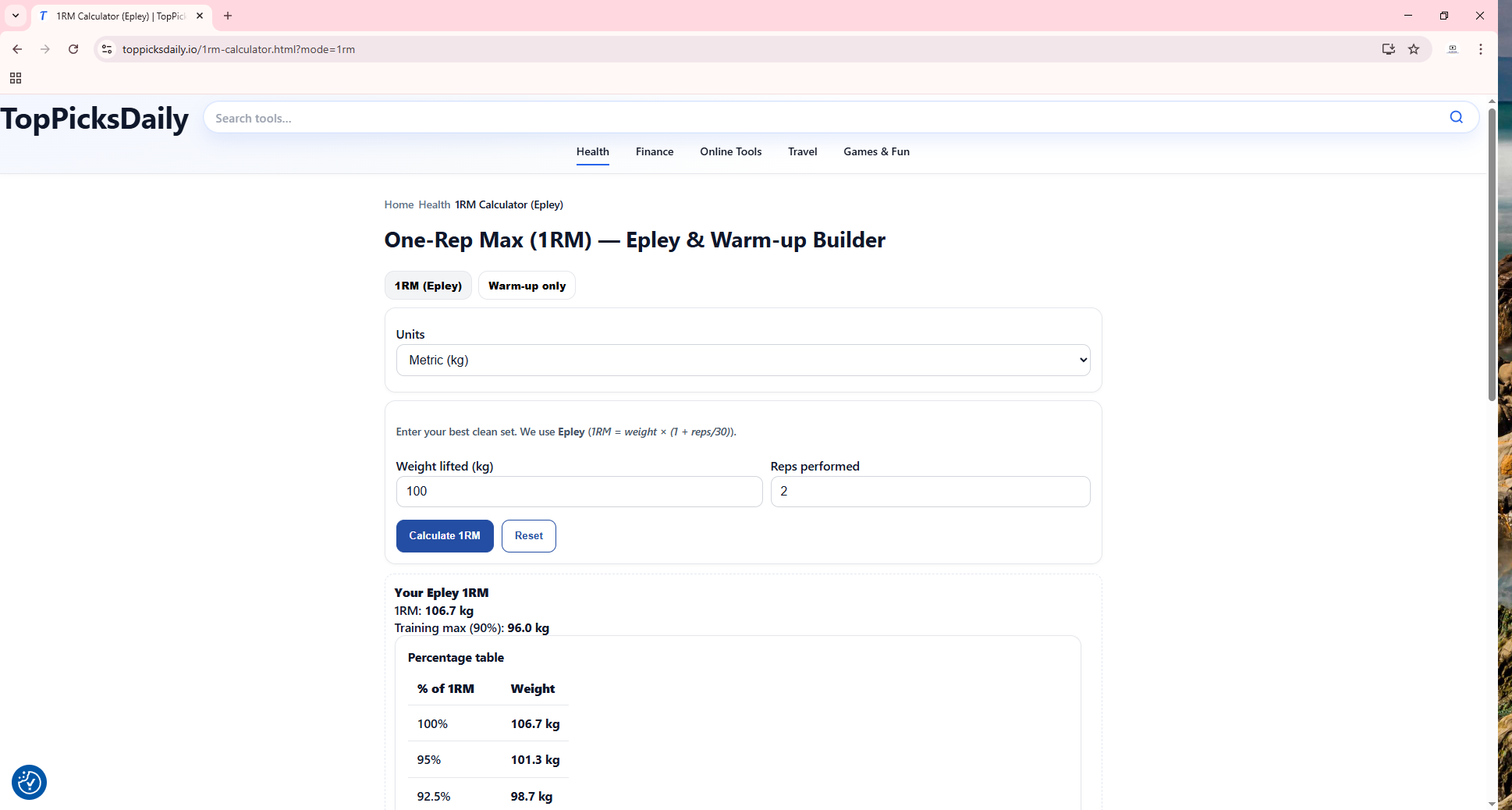Open the Finance menu

coord(654,151)
